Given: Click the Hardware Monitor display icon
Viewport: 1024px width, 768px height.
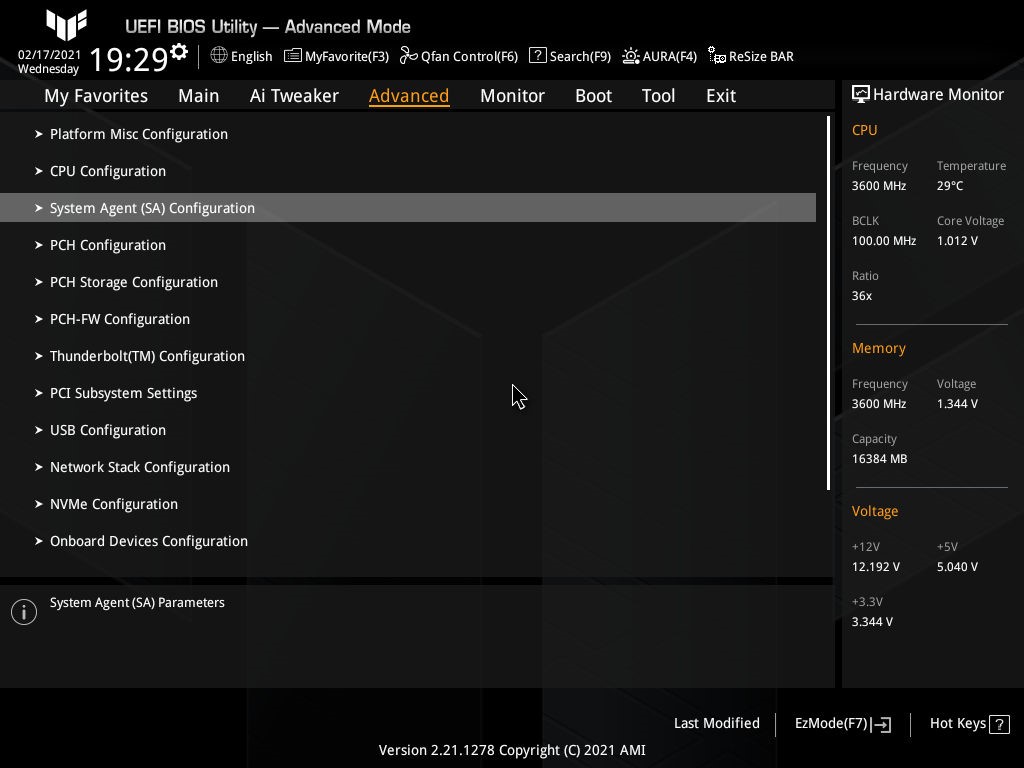Looking at the screenshot, I should click(861, 94).
